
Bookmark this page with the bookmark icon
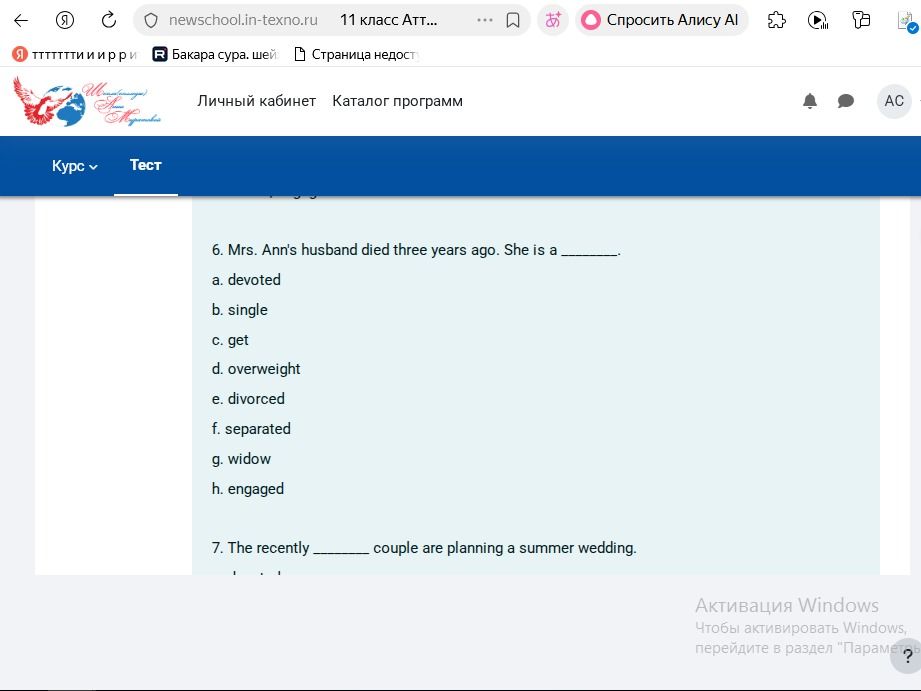coord(513,21)
